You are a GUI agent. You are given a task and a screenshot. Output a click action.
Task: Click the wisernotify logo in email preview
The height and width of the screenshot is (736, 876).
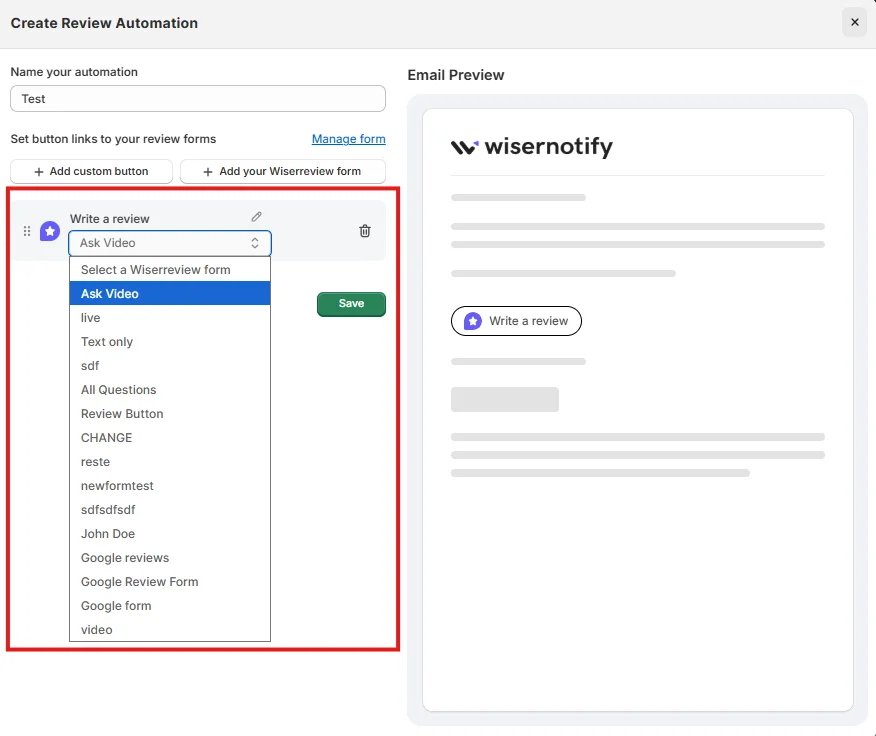click(x=531, y=148)
